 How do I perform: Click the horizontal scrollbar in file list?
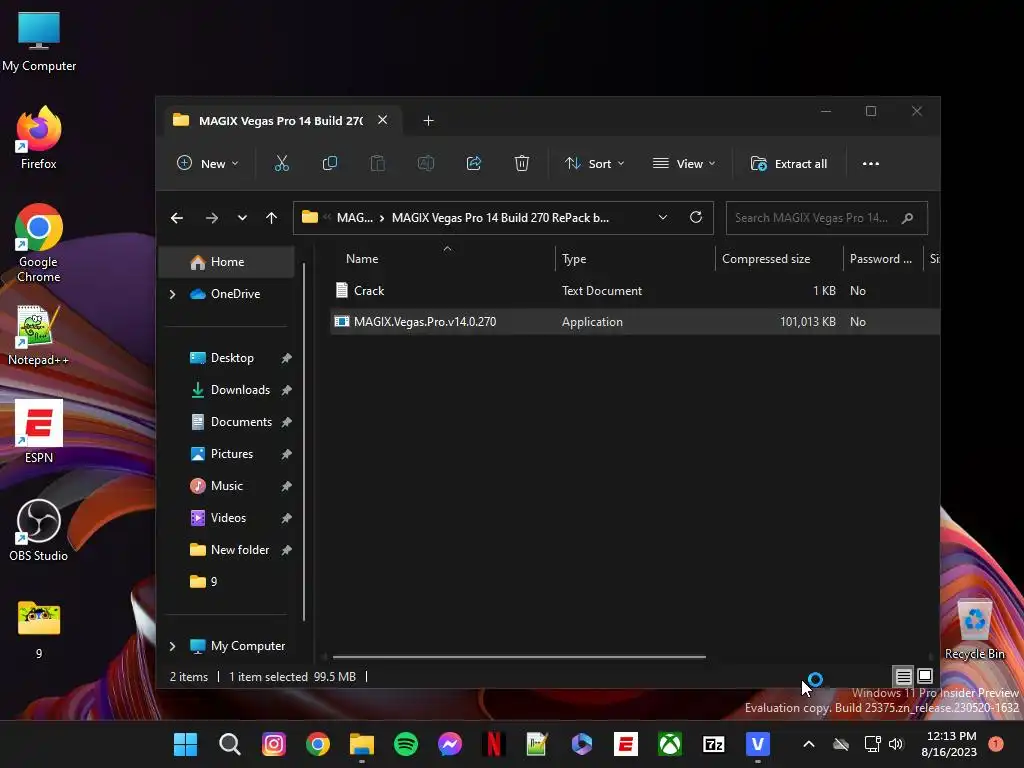(519, 657)
